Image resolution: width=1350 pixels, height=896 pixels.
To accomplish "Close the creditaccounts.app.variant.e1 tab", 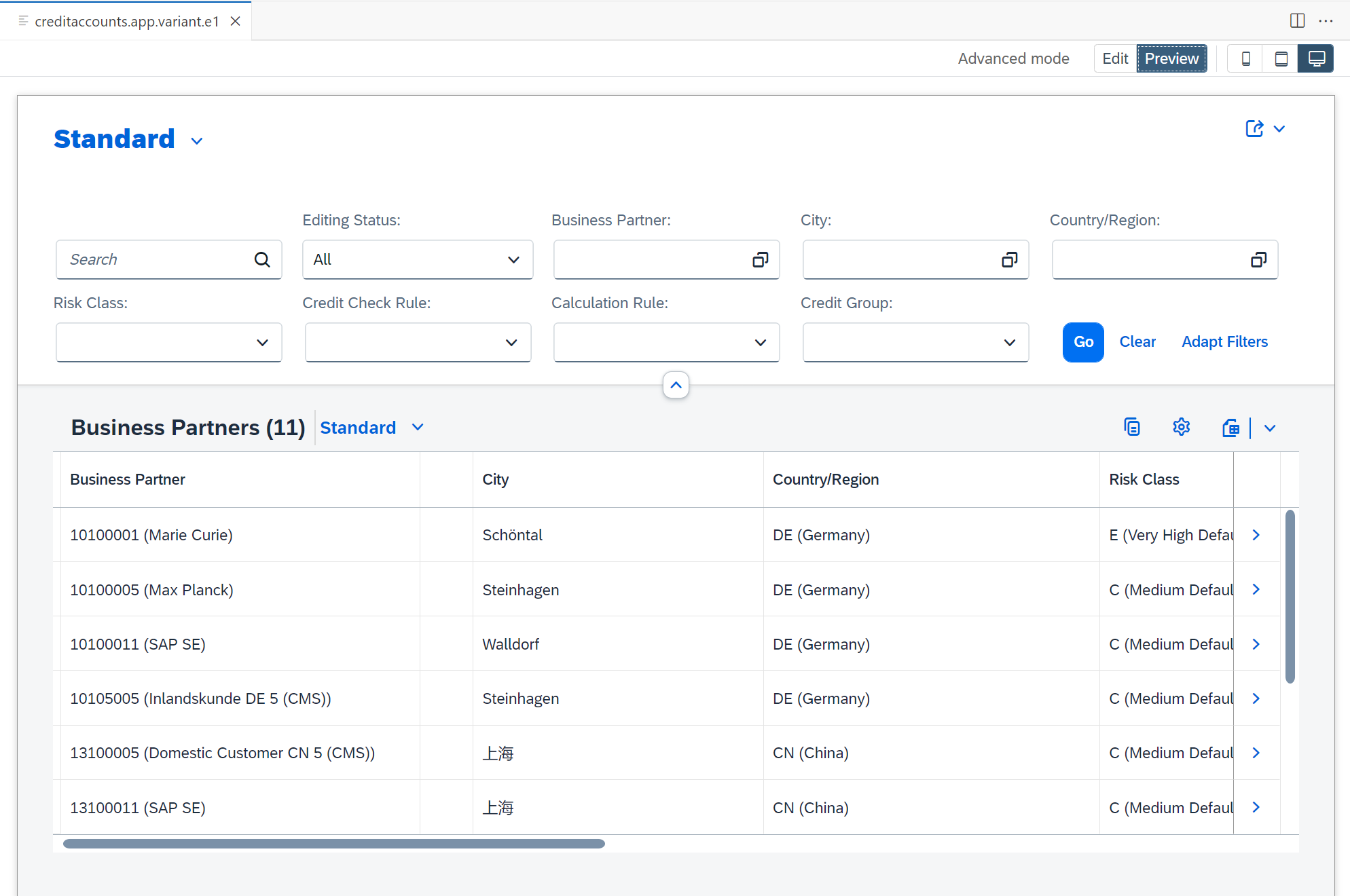I will (x=236, y=21).
